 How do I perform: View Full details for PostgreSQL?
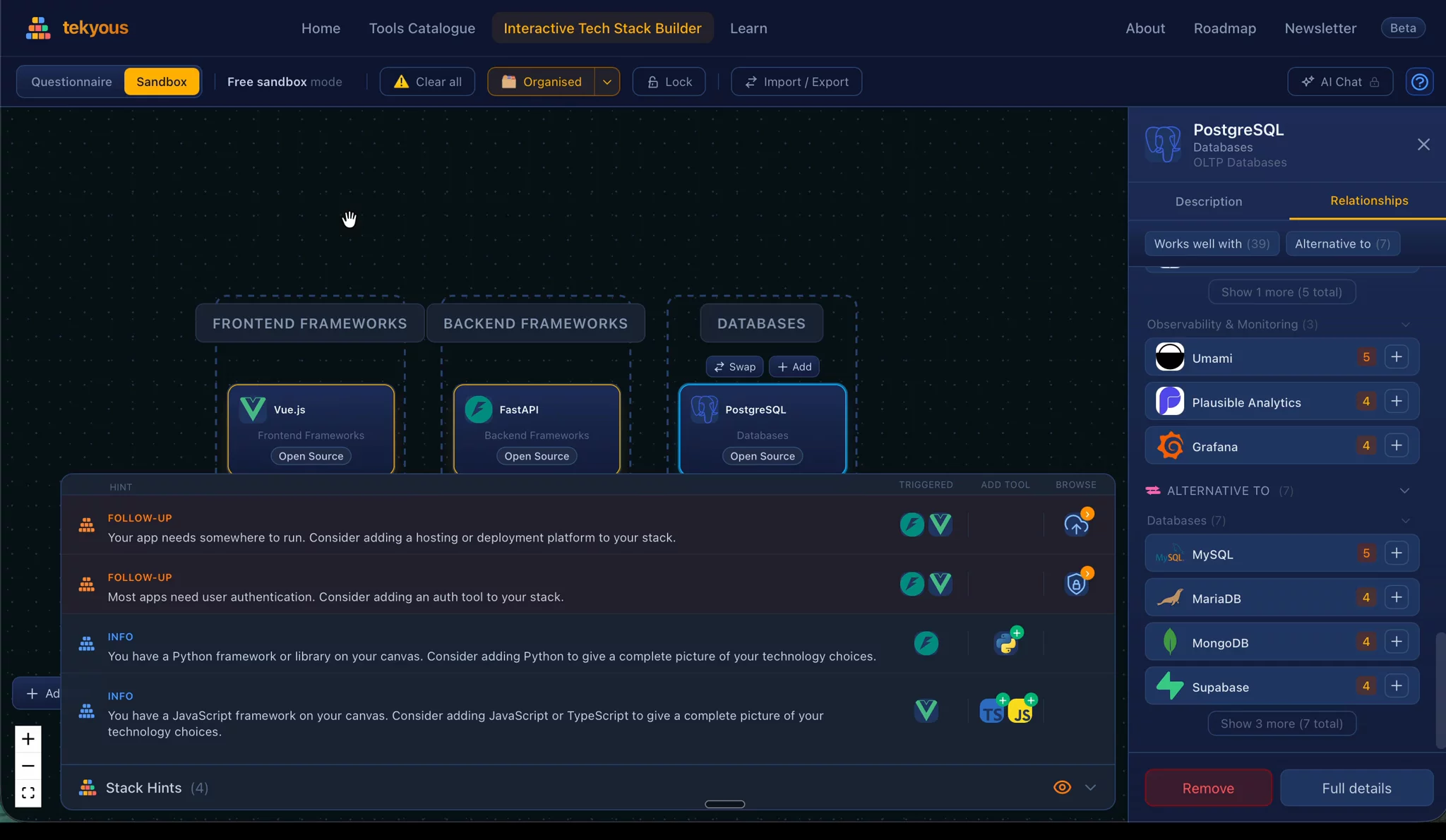(1356, 788)
